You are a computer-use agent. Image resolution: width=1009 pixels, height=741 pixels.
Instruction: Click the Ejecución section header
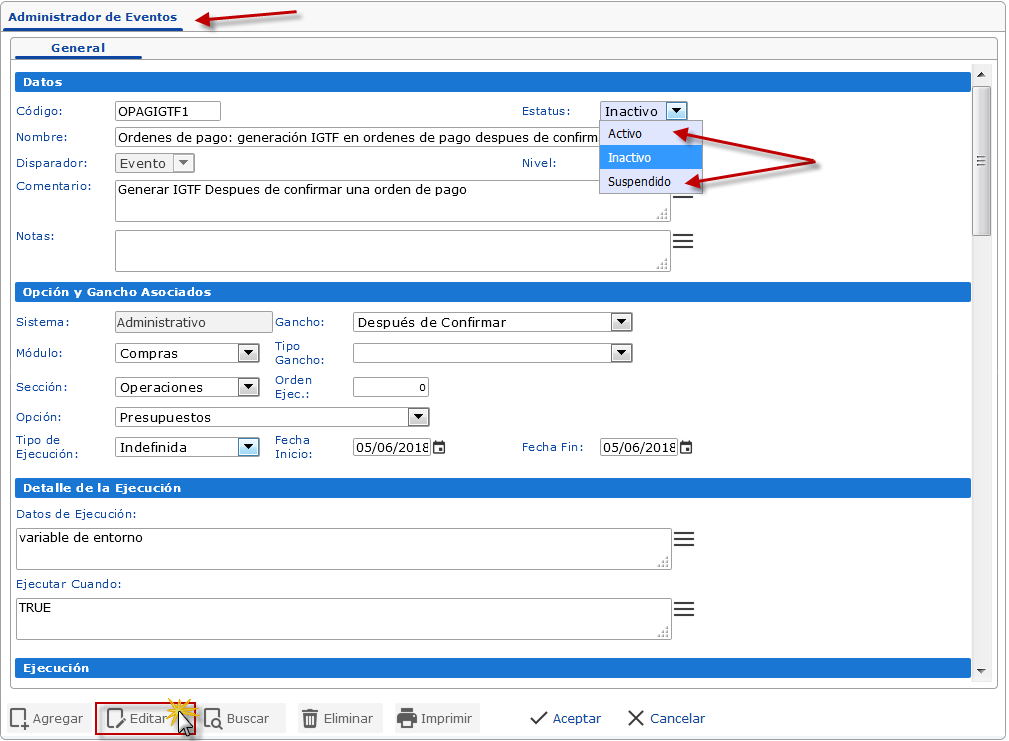(x=493, y=668)
